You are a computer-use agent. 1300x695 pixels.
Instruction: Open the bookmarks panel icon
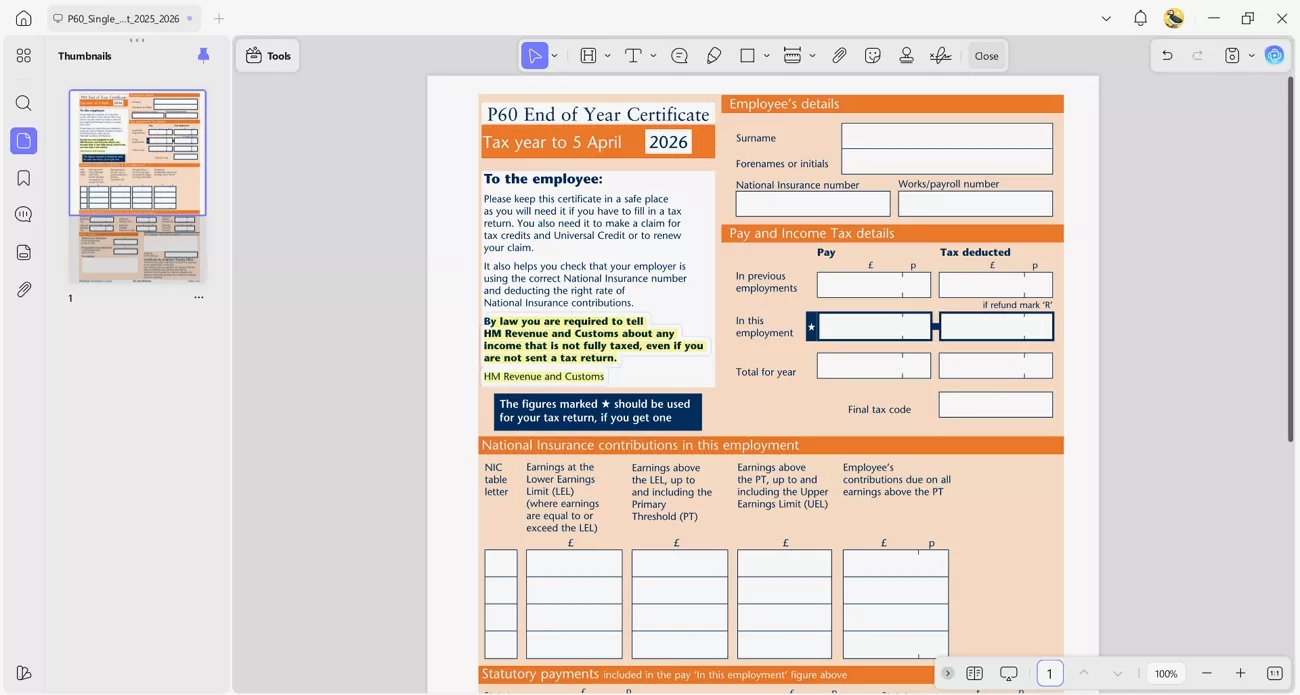click(x=23, y=178)
